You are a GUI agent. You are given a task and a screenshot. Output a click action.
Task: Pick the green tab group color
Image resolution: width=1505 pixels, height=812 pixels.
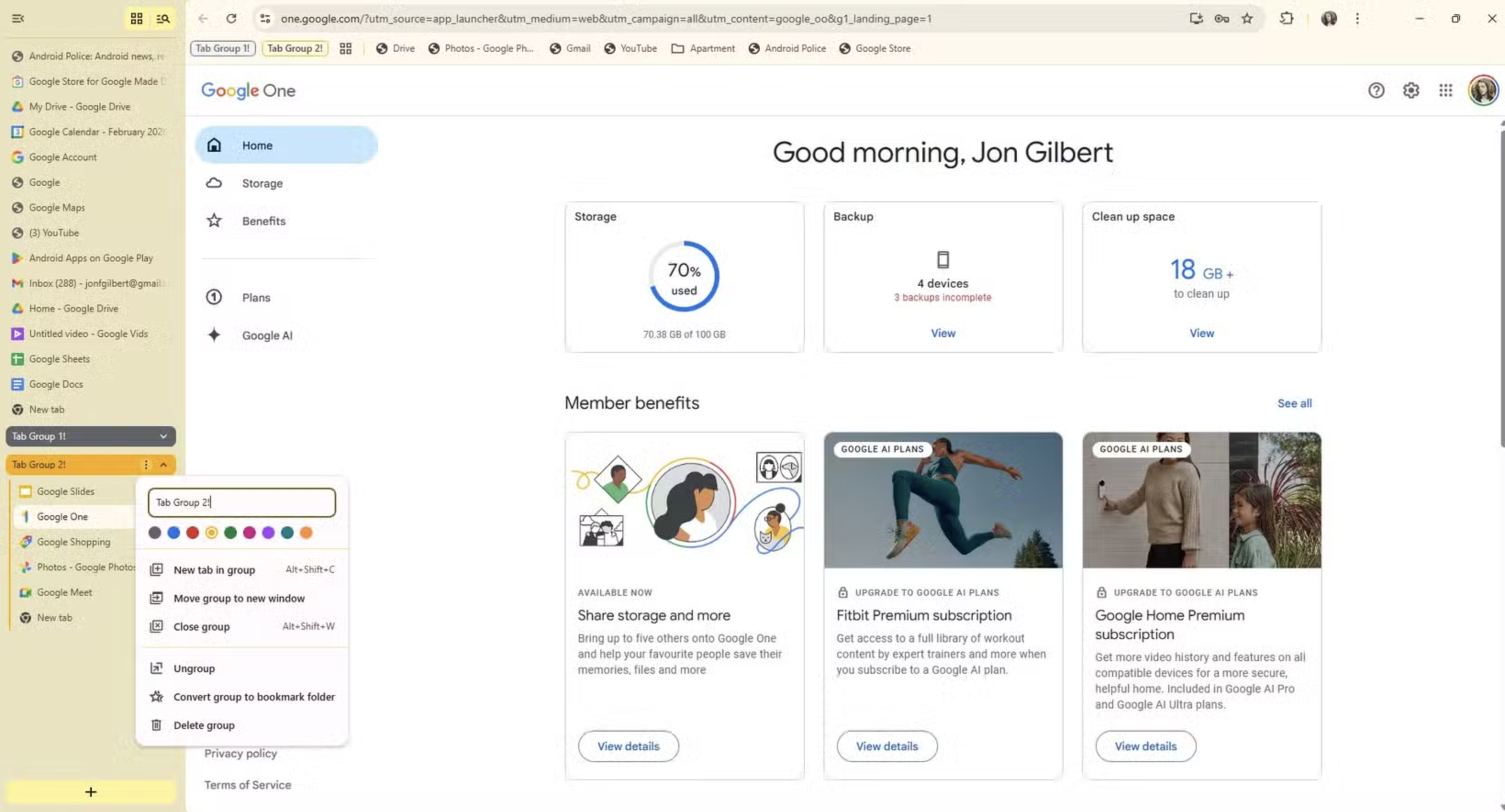pos(230,532)
